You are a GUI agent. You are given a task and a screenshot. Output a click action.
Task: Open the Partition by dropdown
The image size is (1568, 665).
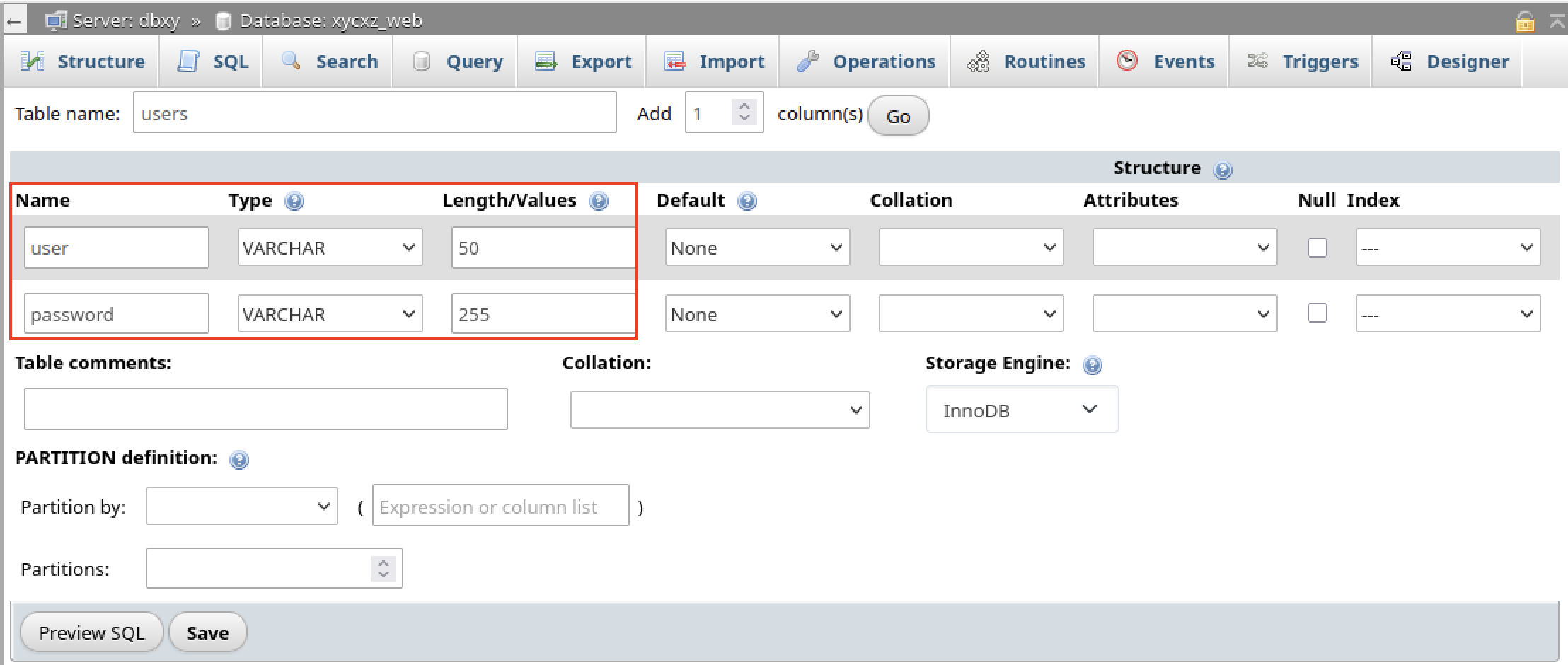pyautogui.click(x=241, y=507)
